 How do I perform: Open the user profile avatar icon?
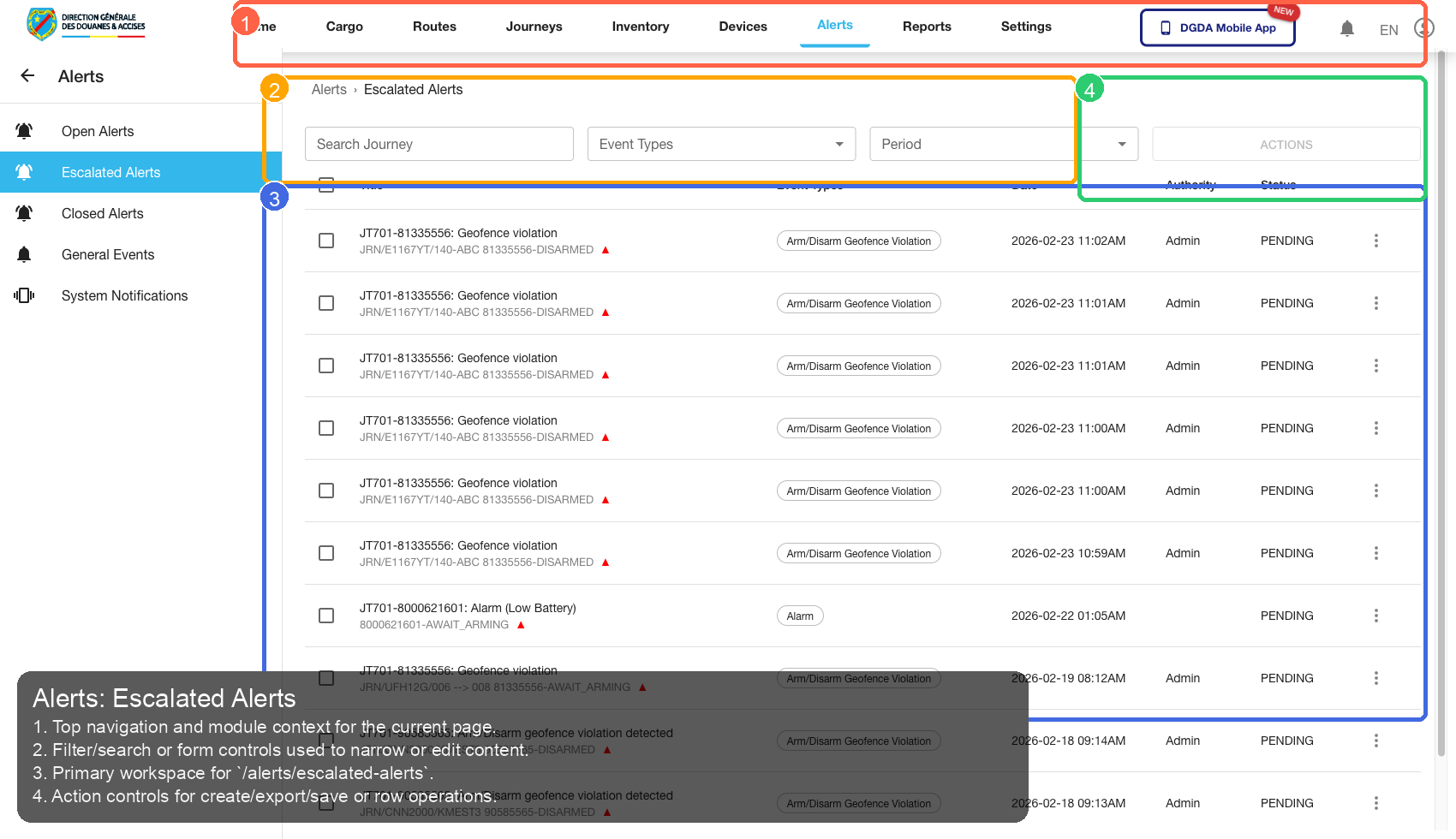(1422, 27)
